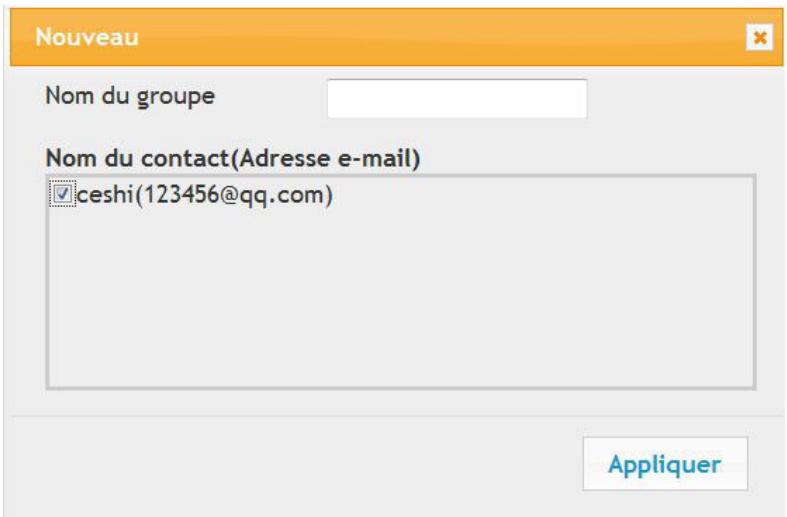Image resolution: width=787 pixels, height=517 pixels.
Task: Uncheck the ceshi contact checkbox
Action: tap(62, 196)
